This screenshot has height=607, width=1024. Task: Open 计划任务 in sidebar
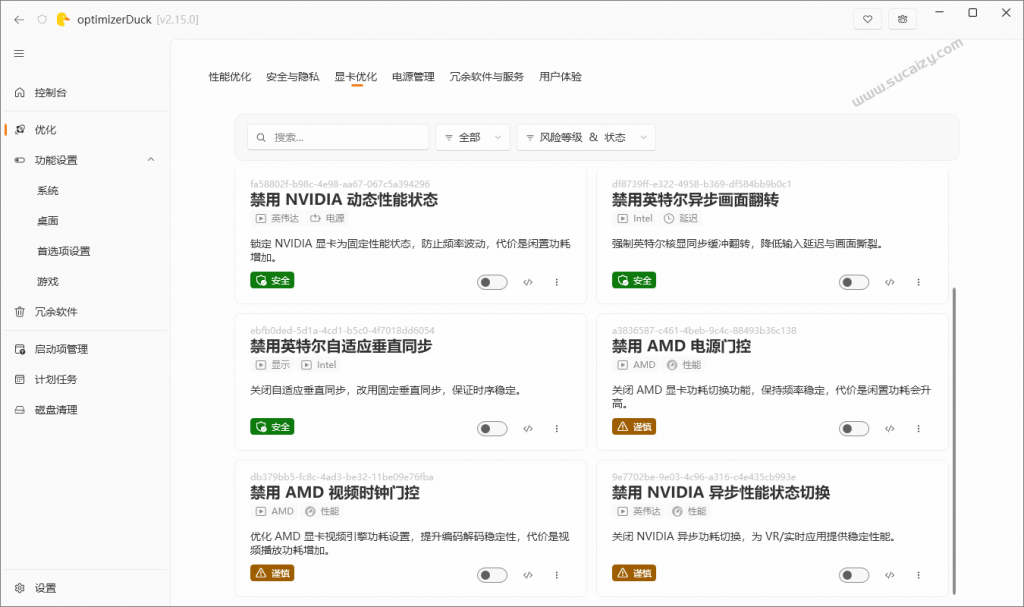[84, 379]
